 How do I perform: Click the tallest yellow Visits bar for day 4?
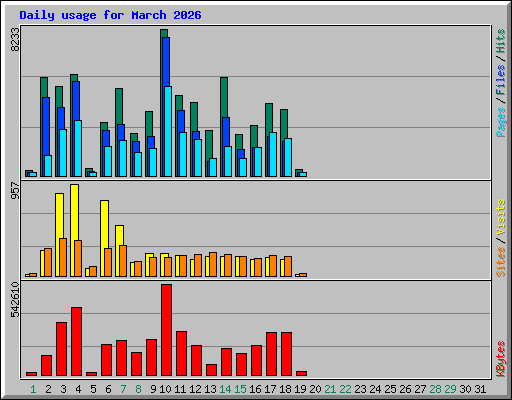tap(75, 212)
